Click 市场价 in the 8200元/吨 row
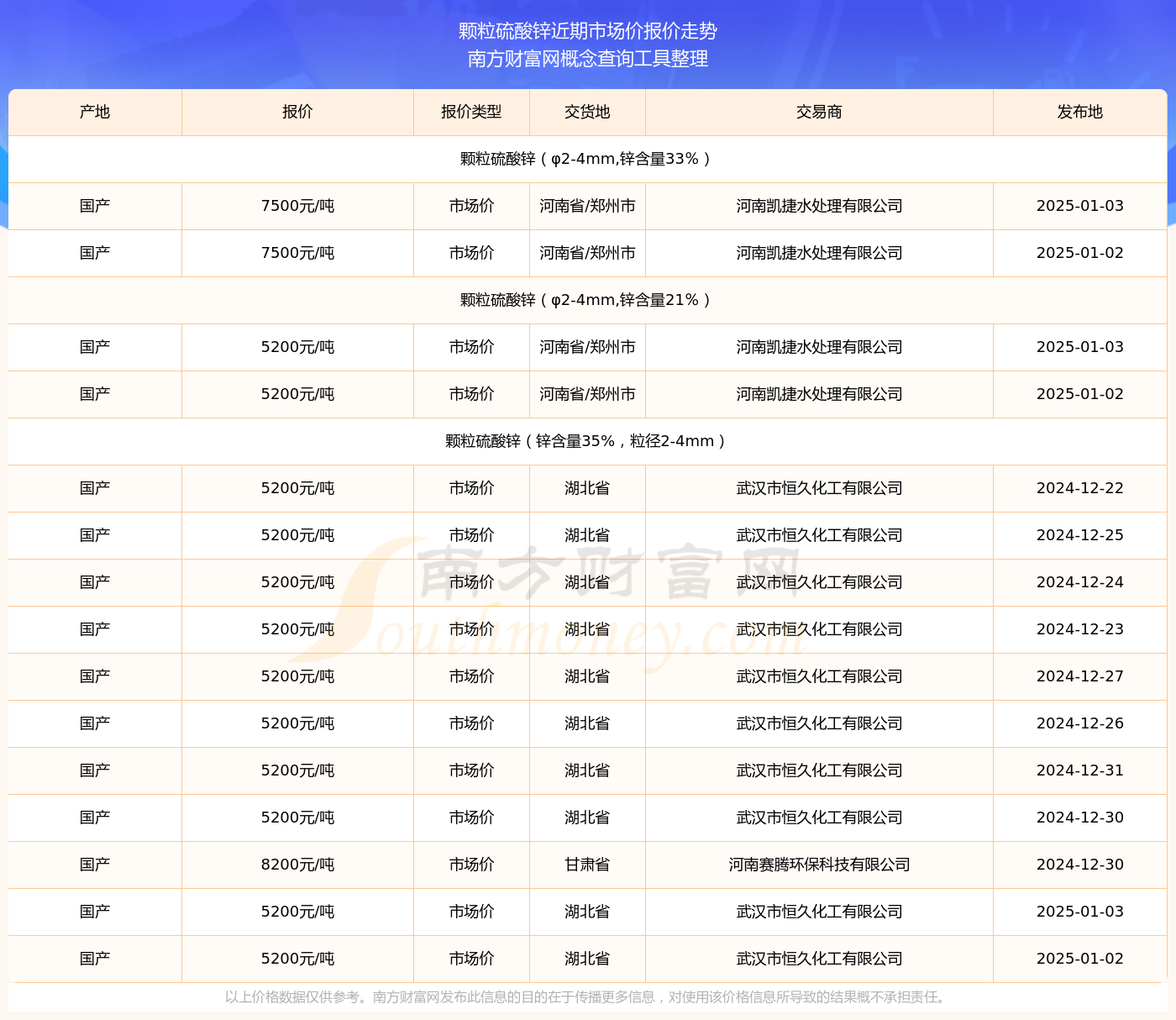 pyautogui.click(x=471, y=865)
